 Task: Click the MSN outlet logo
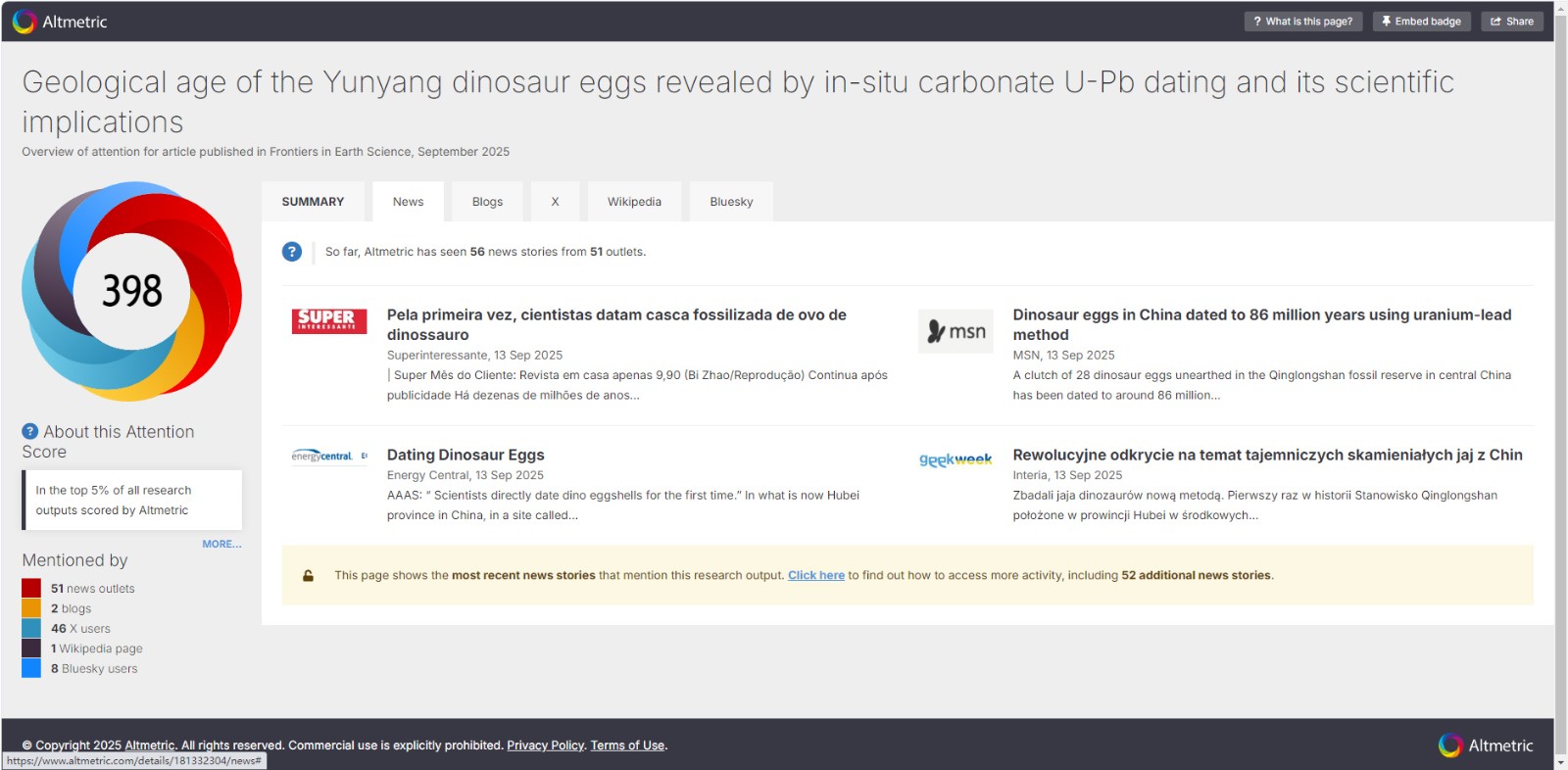click(955, 331)
